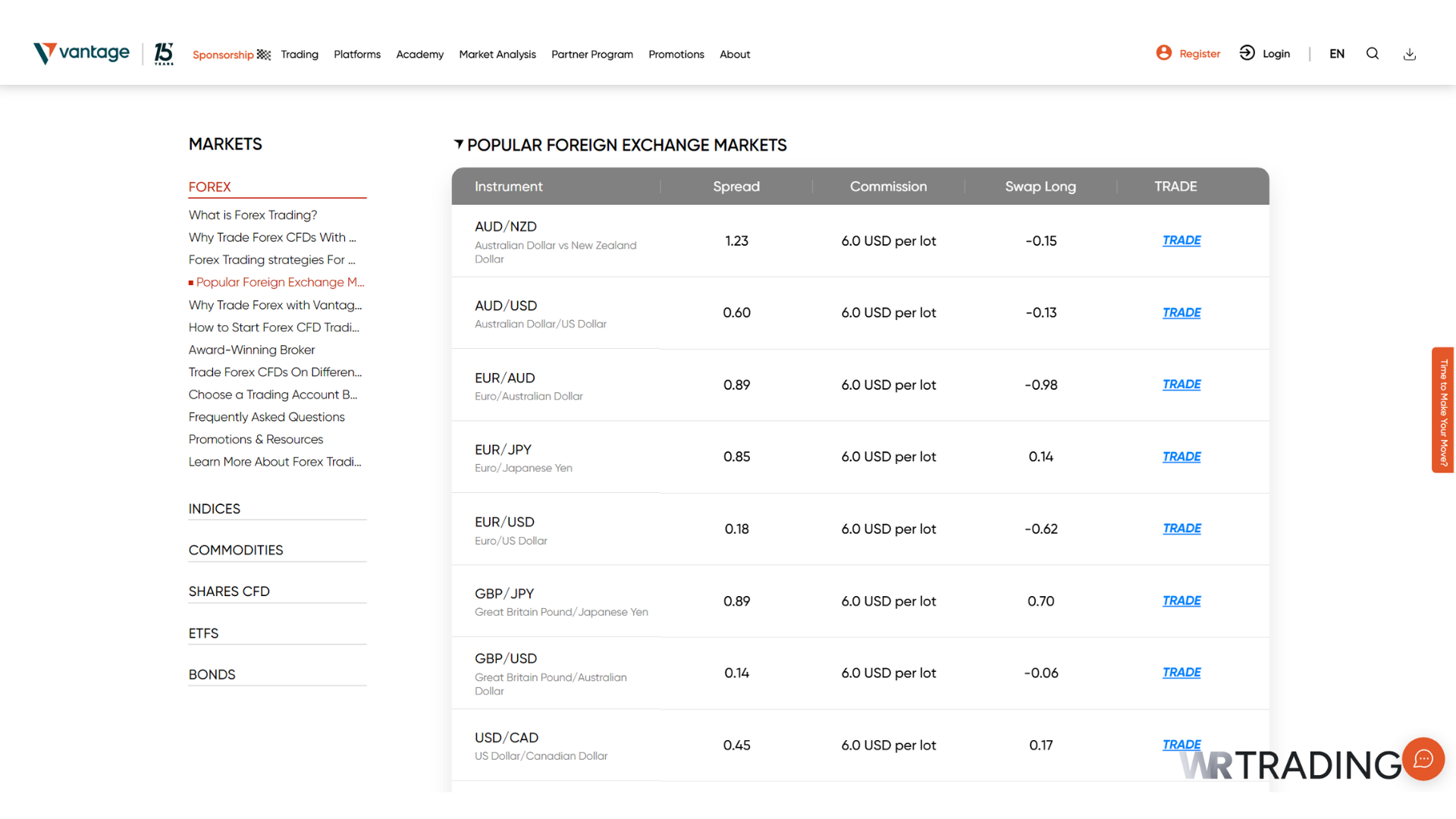
Task: Click the AUD/NZD spread value 1.23
Action: (x=736, y=241)
